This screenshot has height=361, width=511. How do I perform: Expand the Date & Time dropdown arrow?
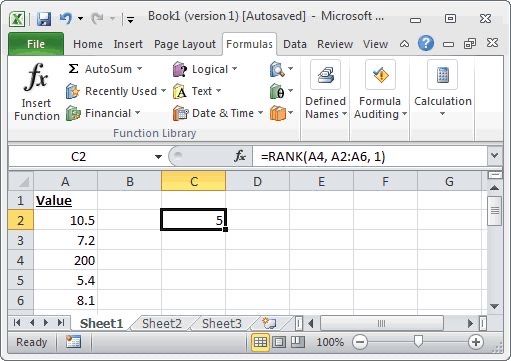click(x=260, y=113)
